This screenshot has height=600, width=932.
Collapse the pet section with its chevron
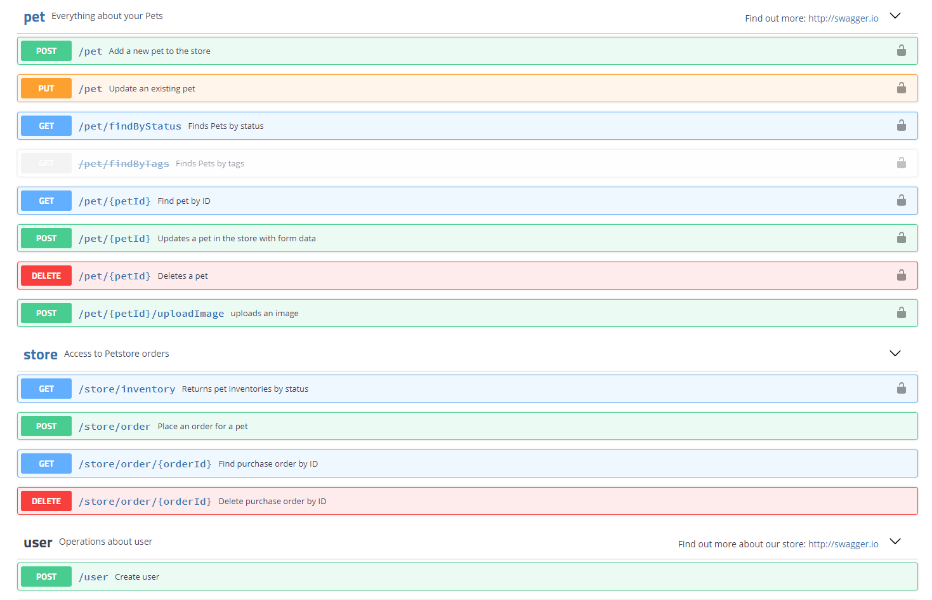tap(895, 17)
